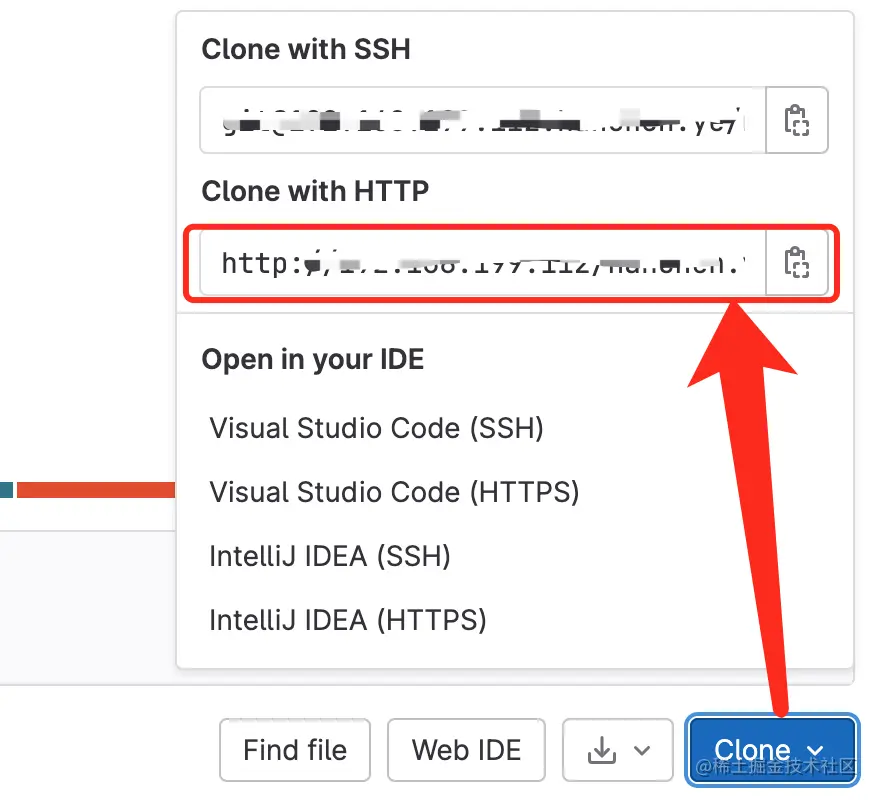Click the download source code icon
This screenshot has width=880, height=800.
tap(601, 750)
